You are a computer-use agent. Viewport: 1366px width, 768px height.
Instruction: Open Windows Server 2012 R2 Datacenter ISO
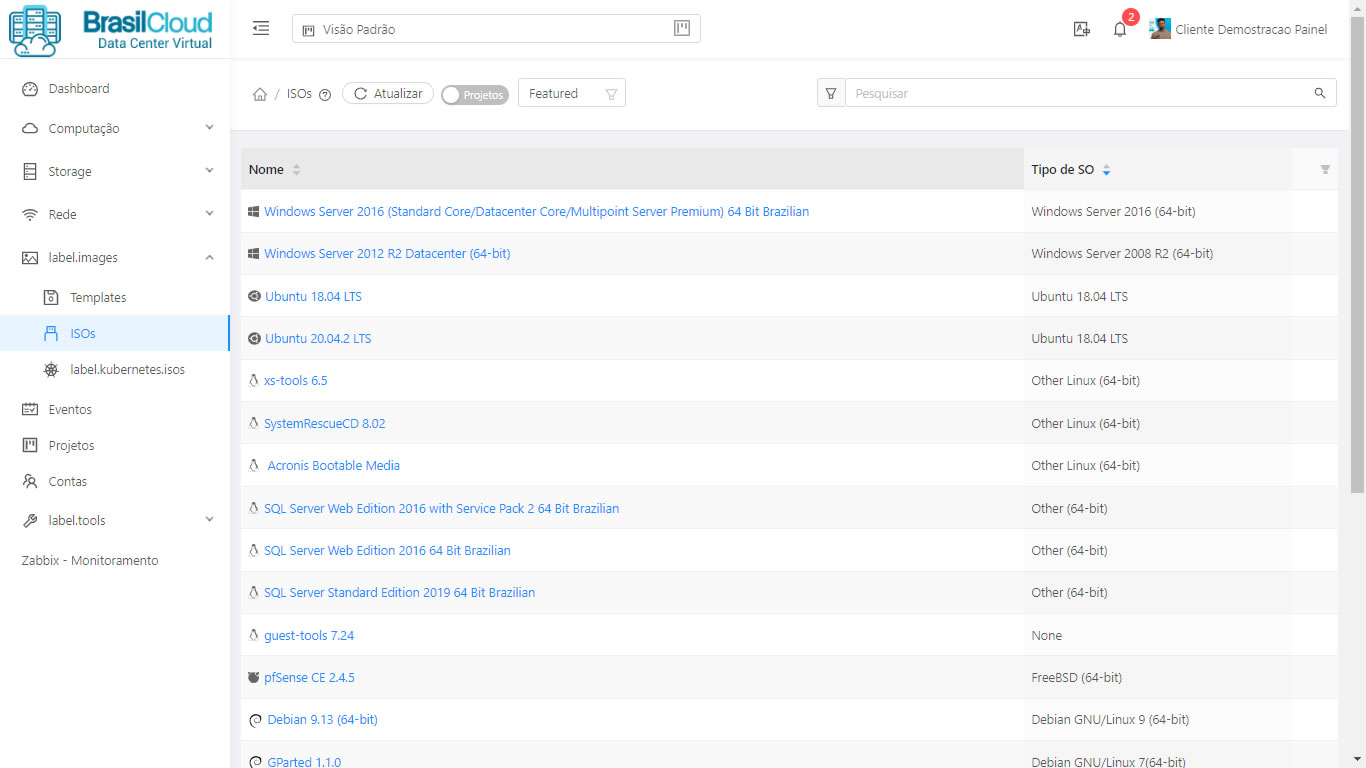click(x=387, y=254)
